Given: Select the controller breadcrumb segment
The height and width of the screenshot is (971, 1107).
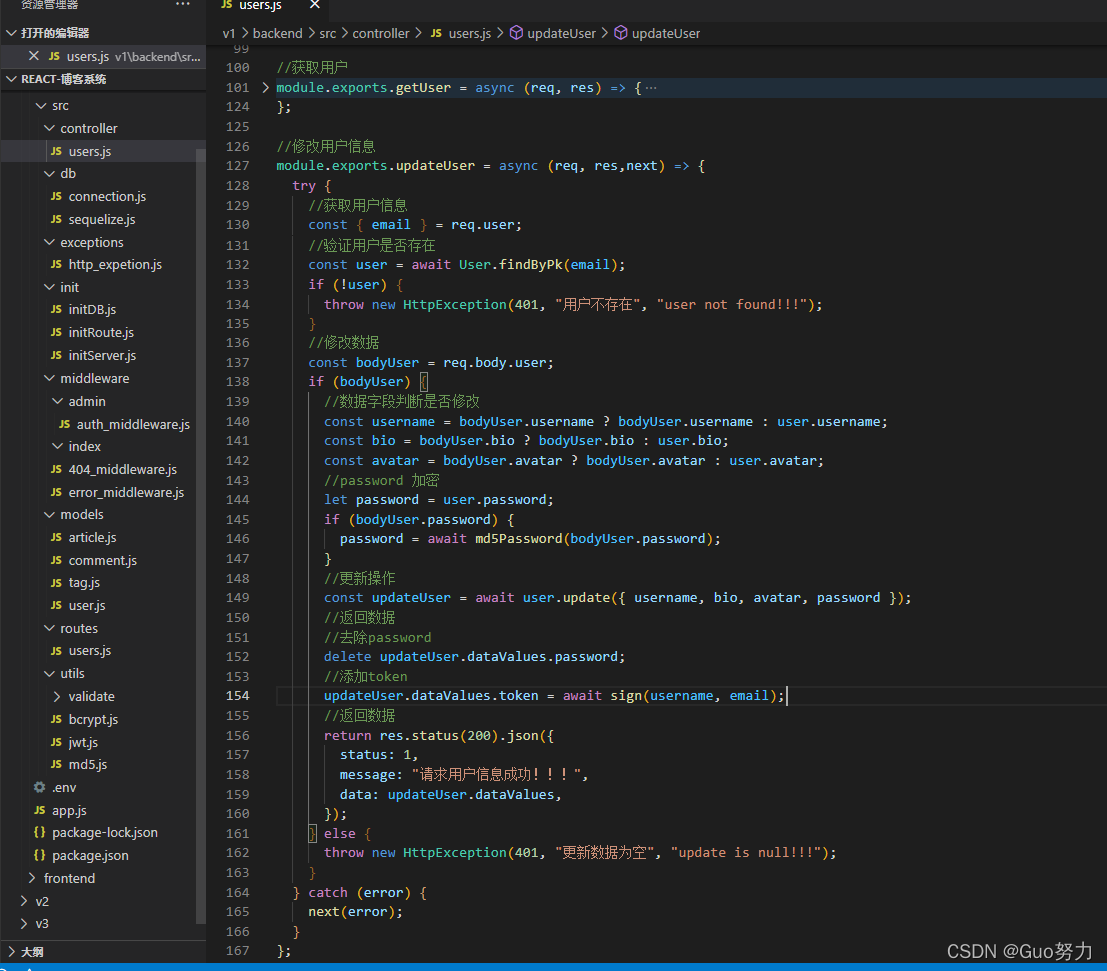Looking at the screenshot, I should [x=381, y=33].
